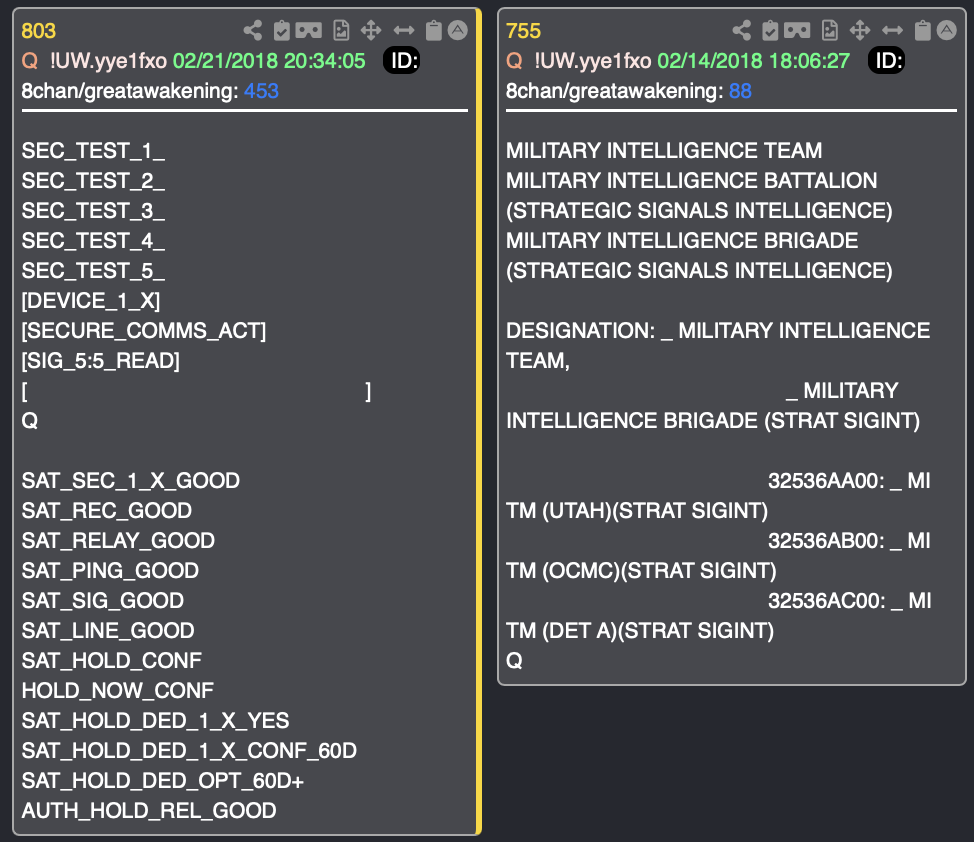Click the line SAT_HOLD_CONF
Image resolution: width=974 pixels, height=842 pixels.
point(112,661)
